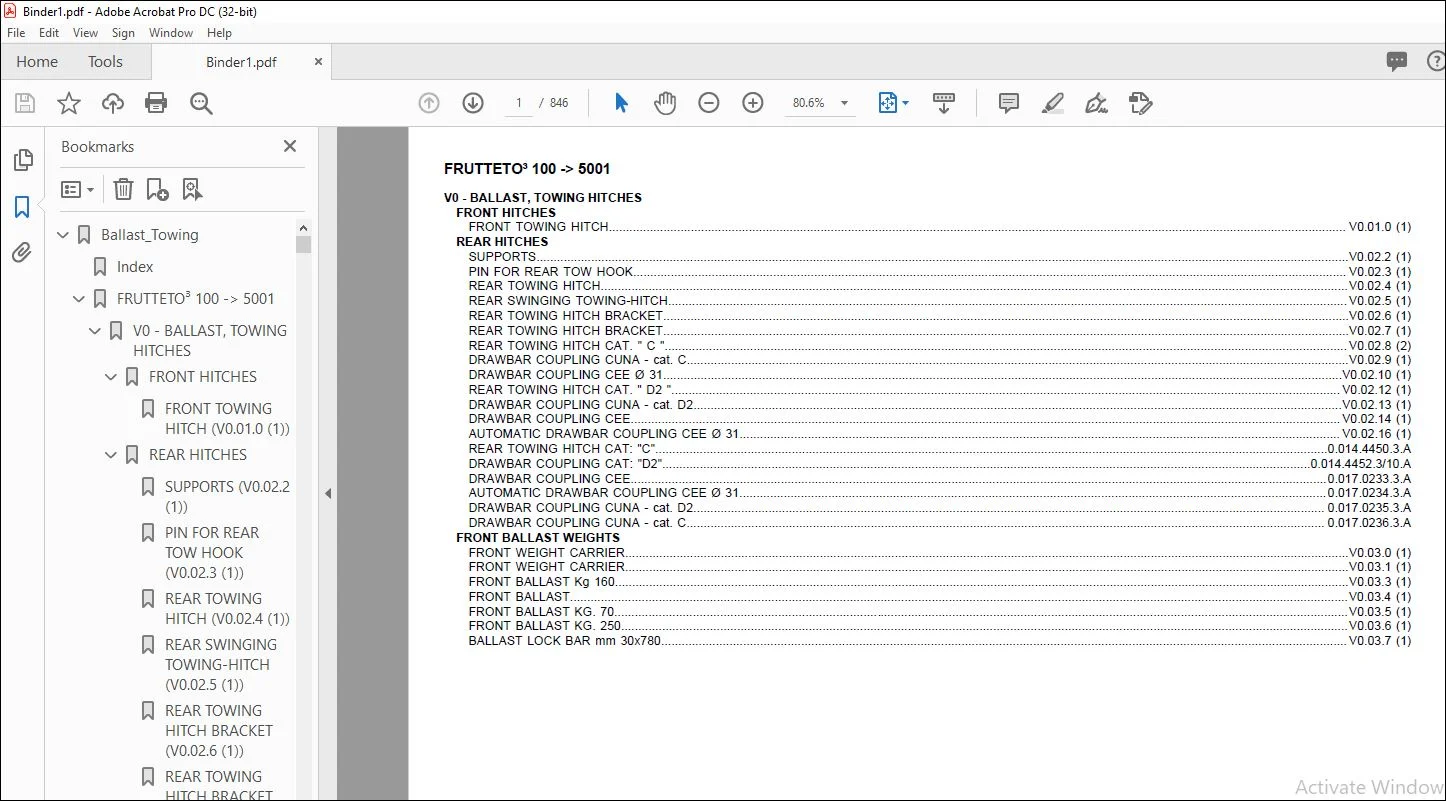Zoom out with the minus icon

(x=709, y=103)
